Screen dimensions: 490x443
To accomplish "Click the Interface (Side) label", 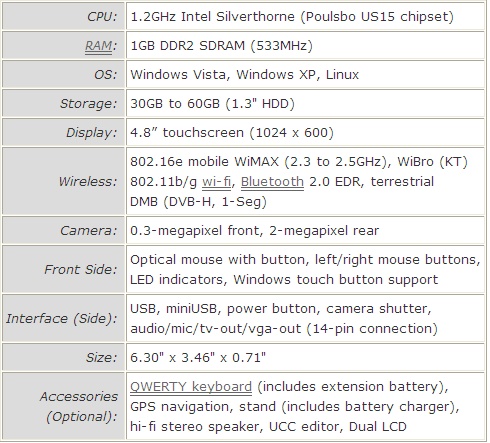I will (63, 319).
